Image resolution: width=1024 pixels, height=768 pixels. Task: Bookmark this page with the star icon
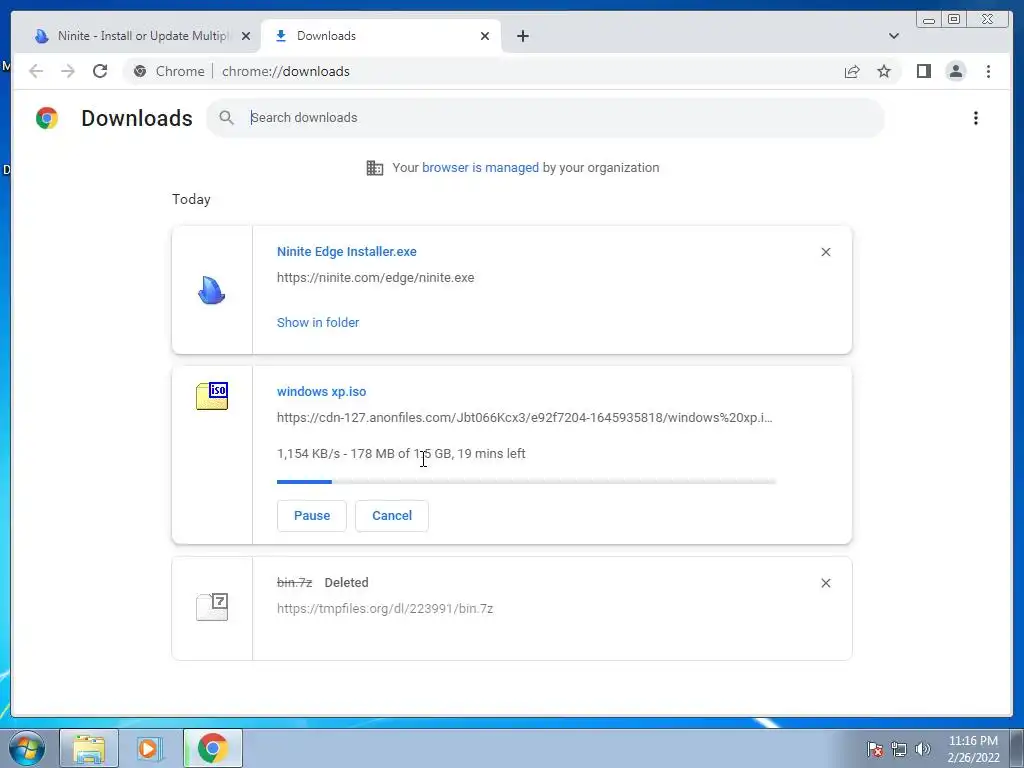click(x=884, y=71)
